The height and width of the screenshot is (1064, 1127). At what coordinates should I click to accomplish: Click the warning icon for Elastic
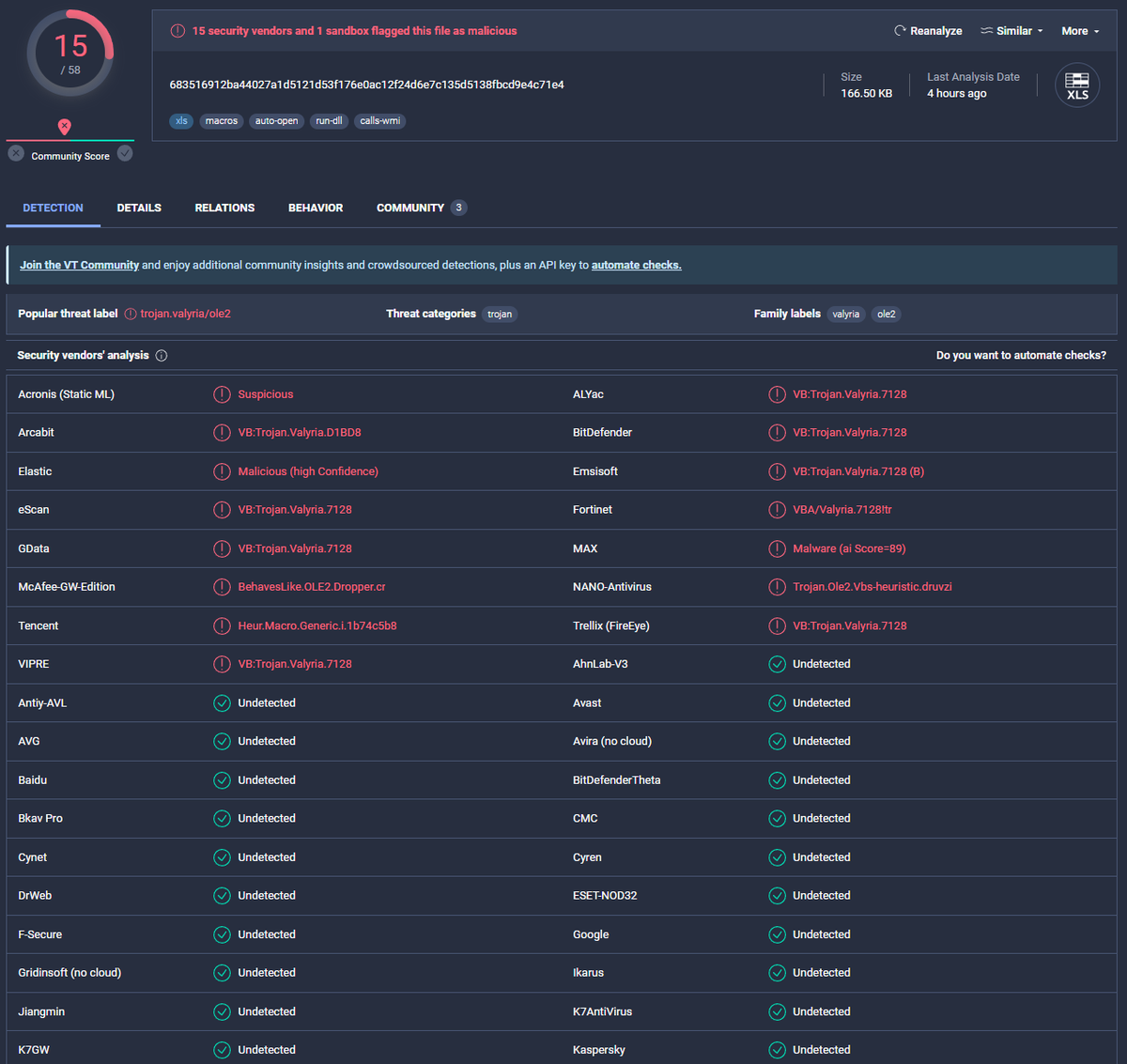[x=222, y=471]
